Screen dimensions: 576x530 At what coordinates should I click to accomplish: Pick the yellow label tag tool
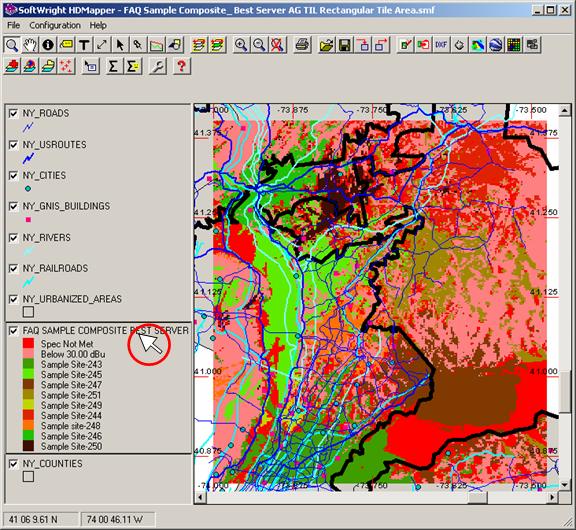(66, 45)
